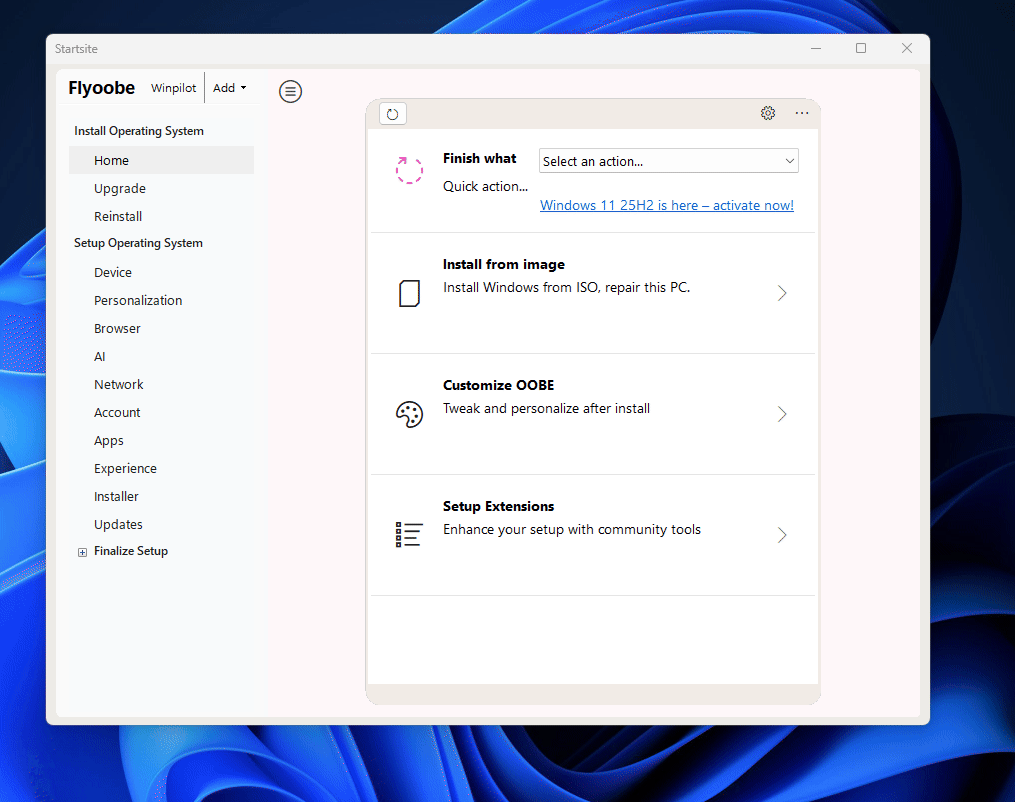Viewport: 1015px width, 802px height.
Task: Click the Install from image document icon
Action: point(409,293)
